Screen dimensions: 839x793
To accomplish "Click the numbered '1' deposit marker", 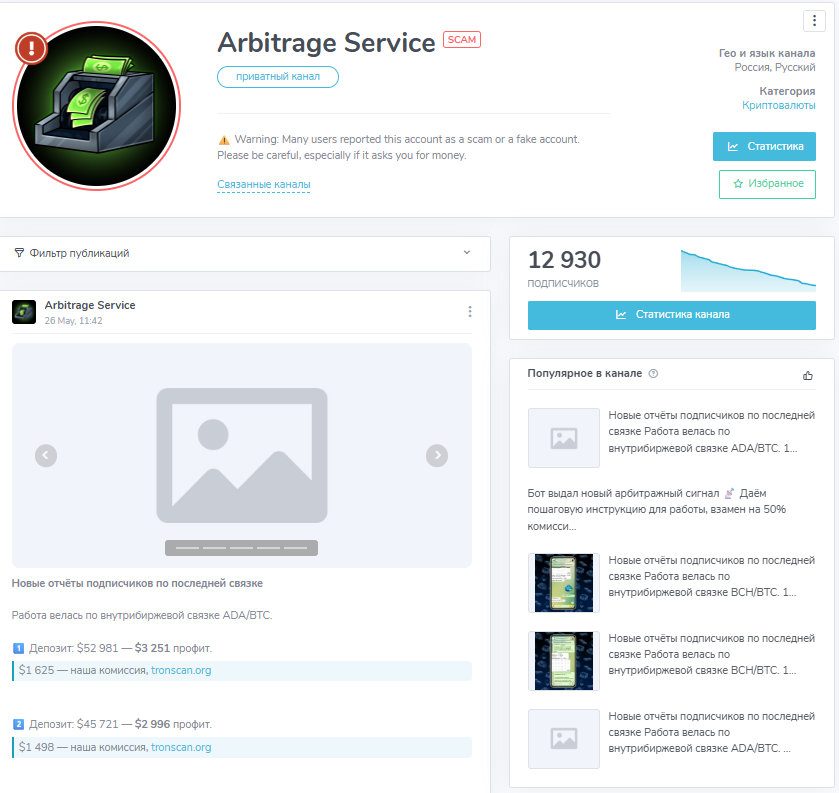I will pos(18,649).
